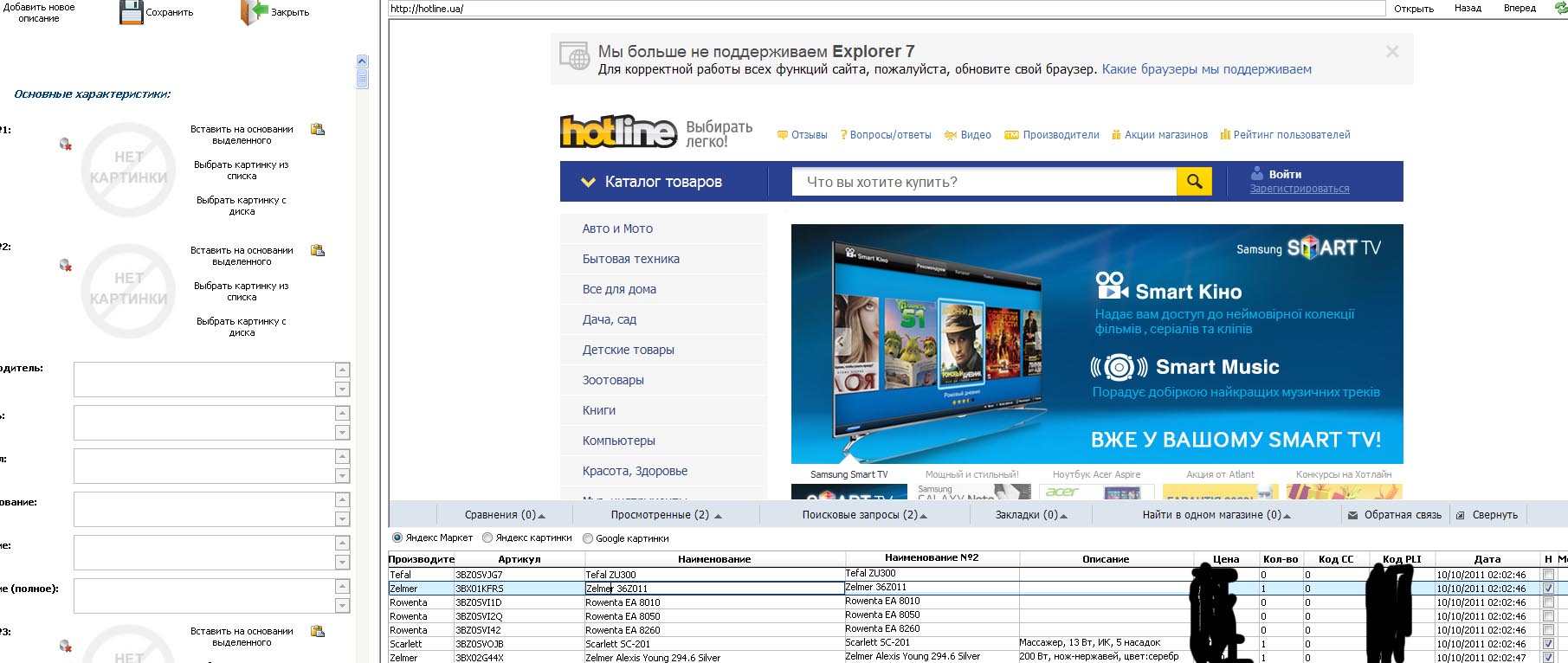This screenshot has height=663, width=1568.
Task: Click the hotline logo
Action: coord(618,132)
